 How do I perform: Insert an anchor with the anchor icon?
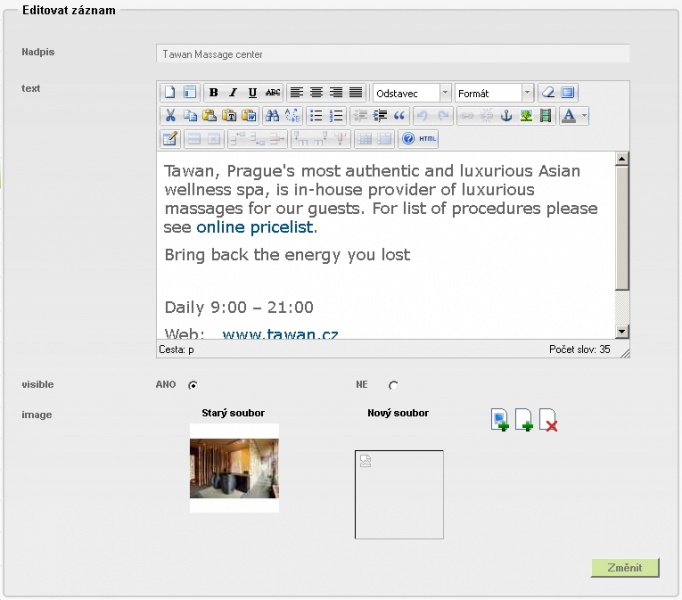click(x=506, y=116)
